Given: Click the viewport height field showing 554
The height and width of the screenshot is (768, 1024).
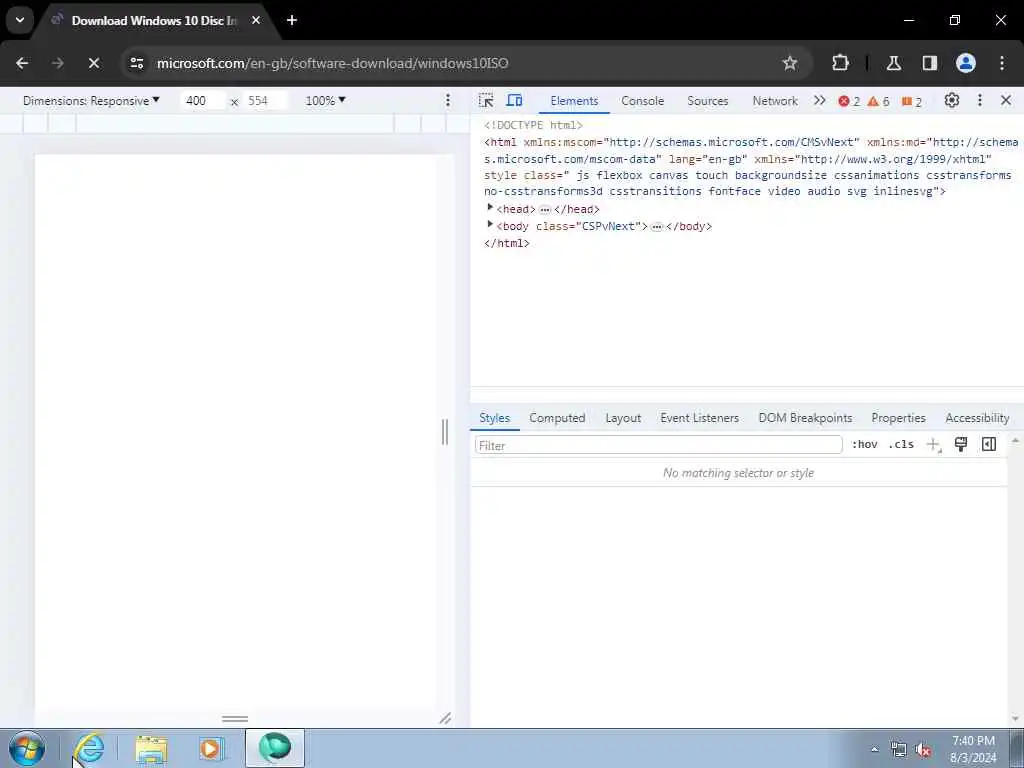Looking at the screenshot, I should [x=264, y=101].
